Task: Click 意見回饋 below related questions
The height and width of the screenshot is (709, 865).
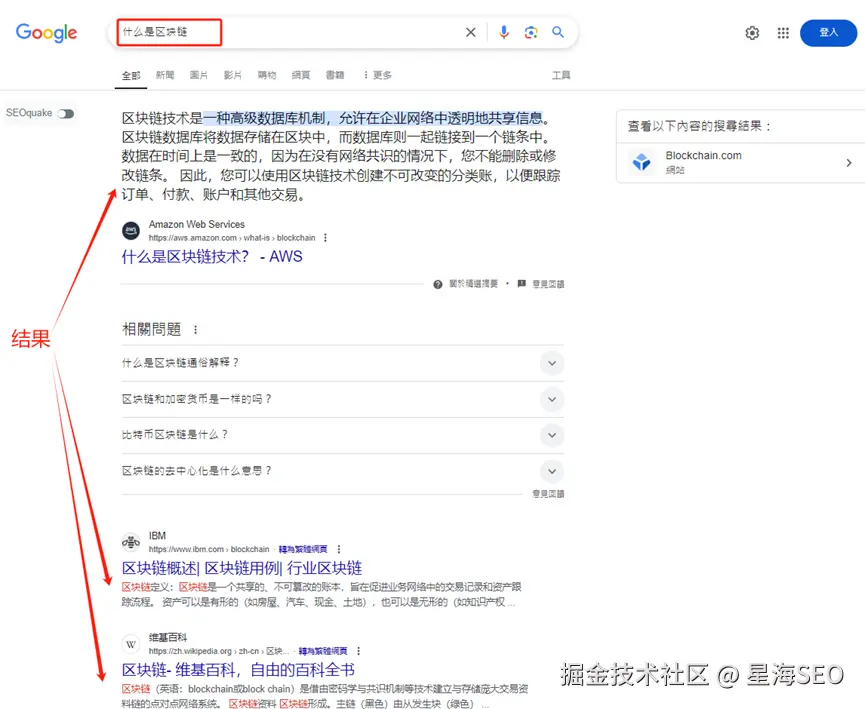Action: [x=548, y=494]
